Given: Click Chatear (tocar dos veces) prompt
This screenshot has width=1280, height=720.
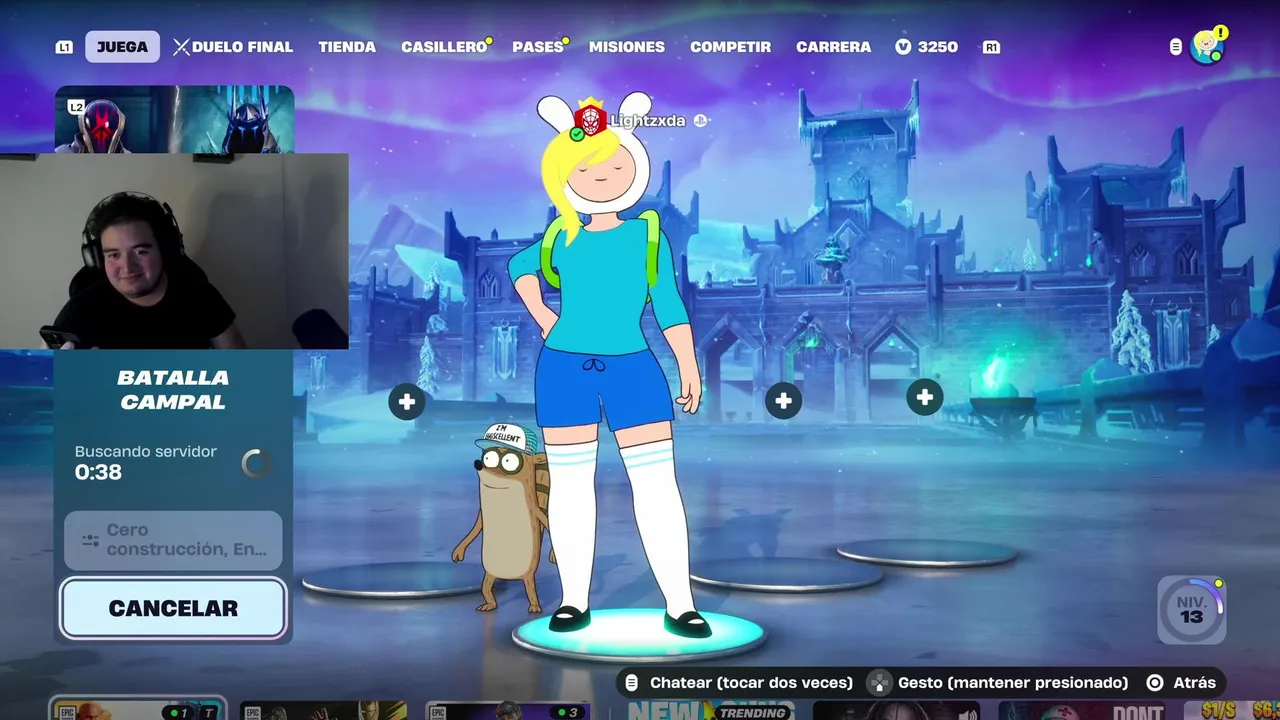Looking at the screenshot, I should pyautogui.click(x=739, y=683).
